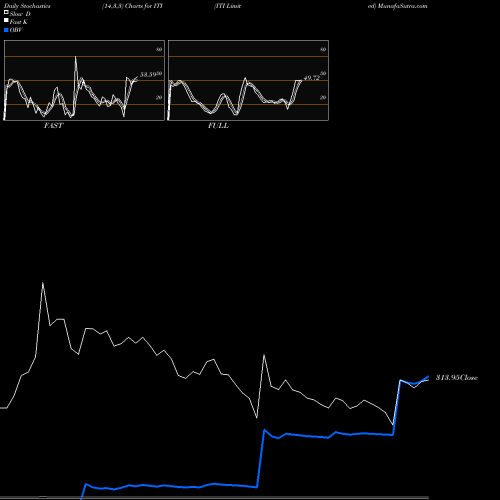
Task: Click the 'Fast K' legend label
Action: [x=18, y=22]
